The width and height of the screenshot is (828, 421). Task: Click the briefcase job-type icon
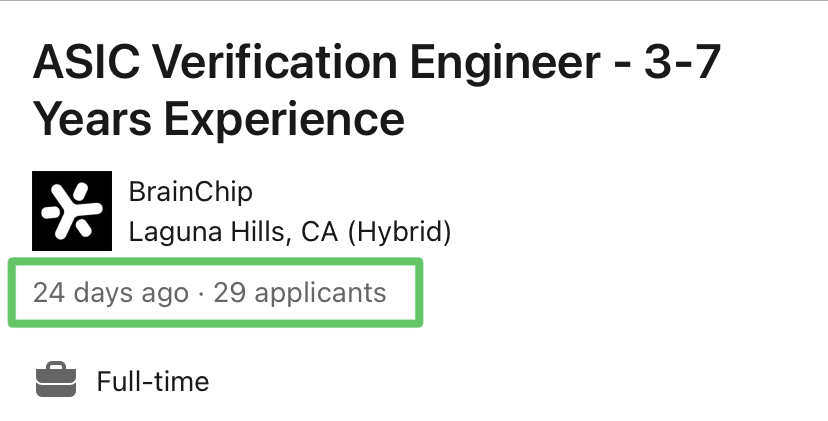click(56, 381)
